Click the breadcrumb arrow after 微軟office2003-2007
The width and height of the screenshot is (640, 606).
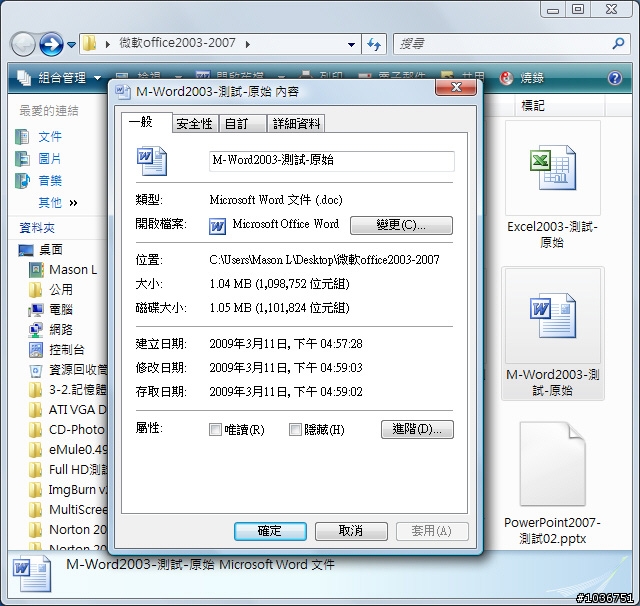248,44
